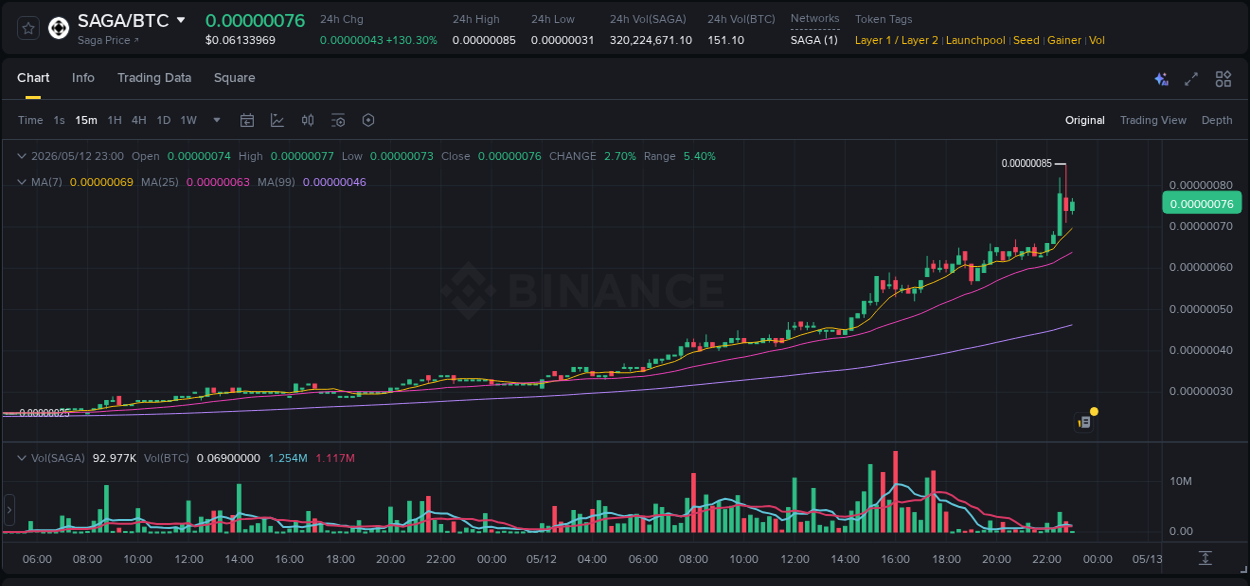Switch to Trading View chart mode
This screenshot has width=1250, height=586.
[1153, 120]
